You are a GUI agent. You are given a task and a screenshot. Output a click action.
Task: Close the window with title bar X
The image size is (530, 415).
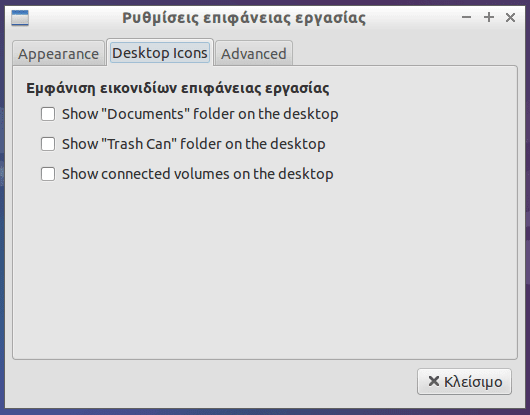point(510,17)
